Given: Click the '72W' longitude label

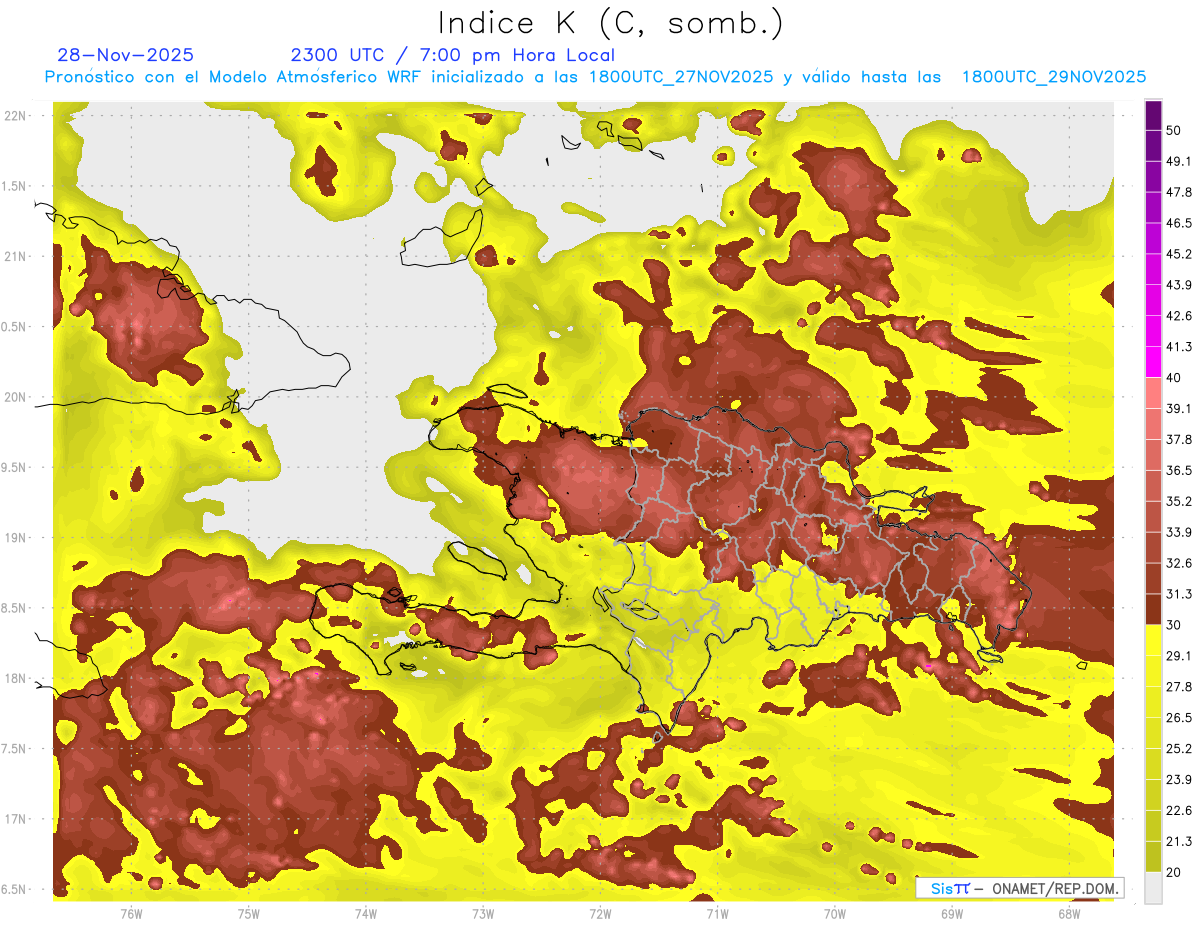Looking at the screenshot, I should point(600,914).
